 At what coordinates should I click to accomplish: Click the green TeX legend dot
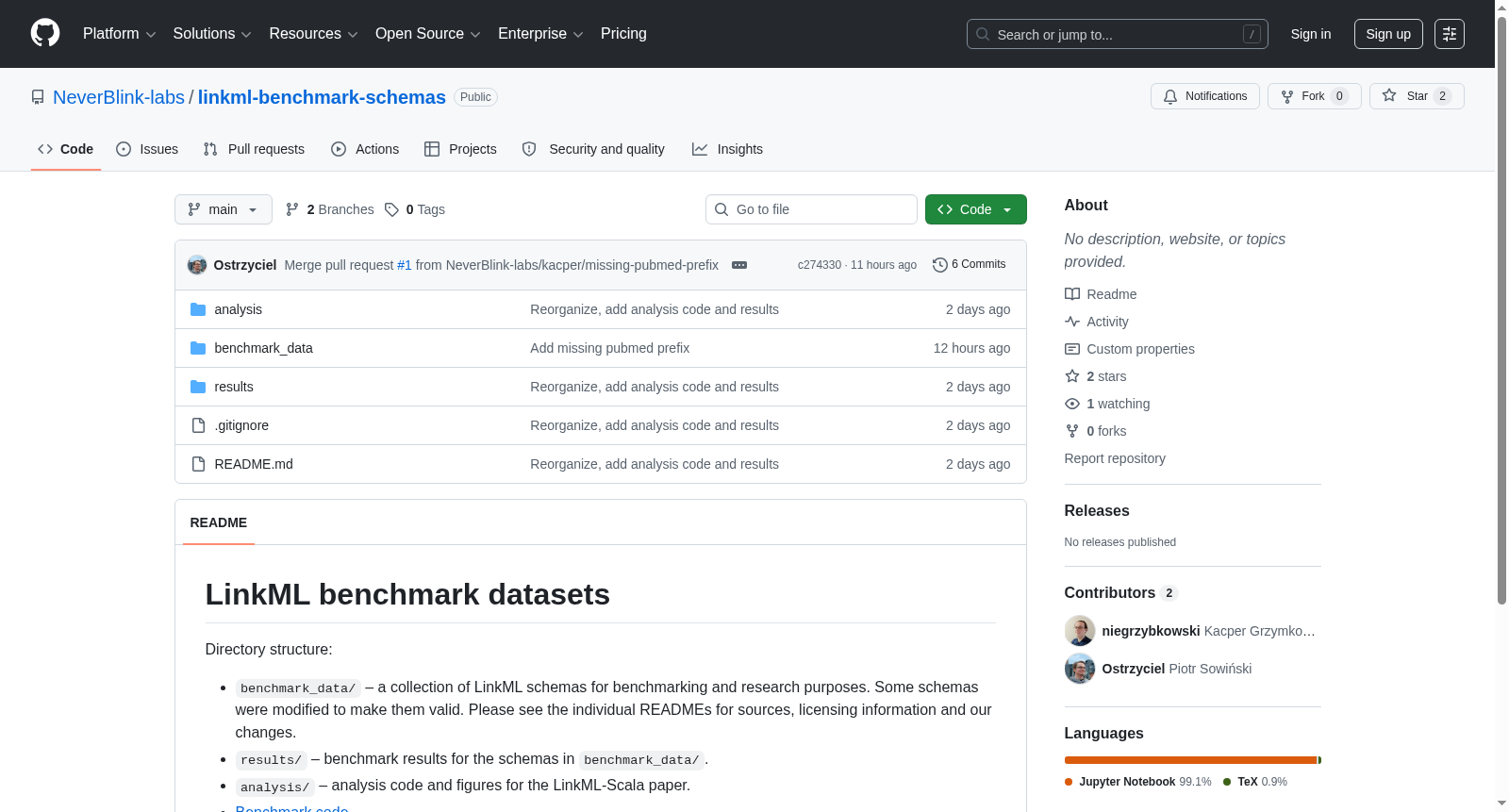(1227, 782)
